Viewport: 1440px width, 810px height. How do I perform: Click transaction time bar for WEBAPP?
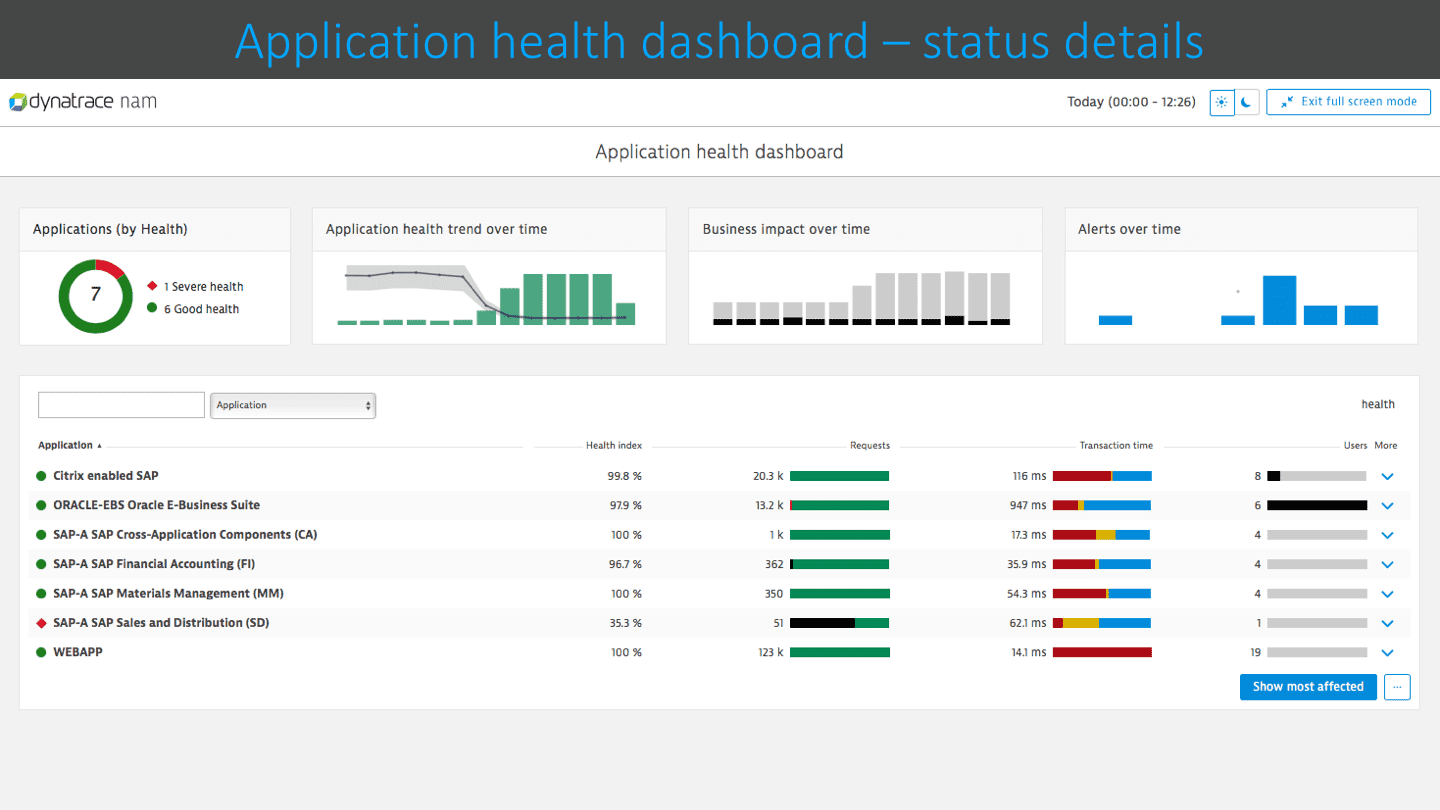(x=1102, y=653)
